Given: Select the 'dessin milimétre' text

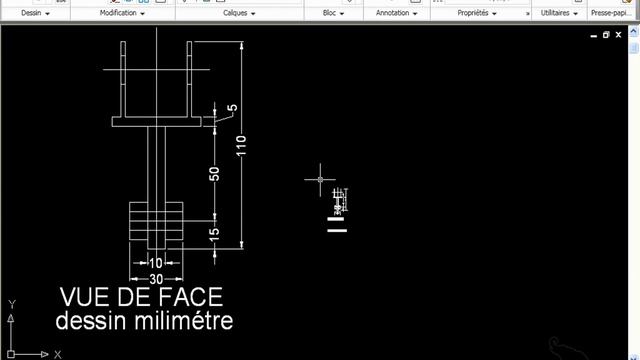Looking at the screenshot, I should pyautogui.click(x=144, y=320).
